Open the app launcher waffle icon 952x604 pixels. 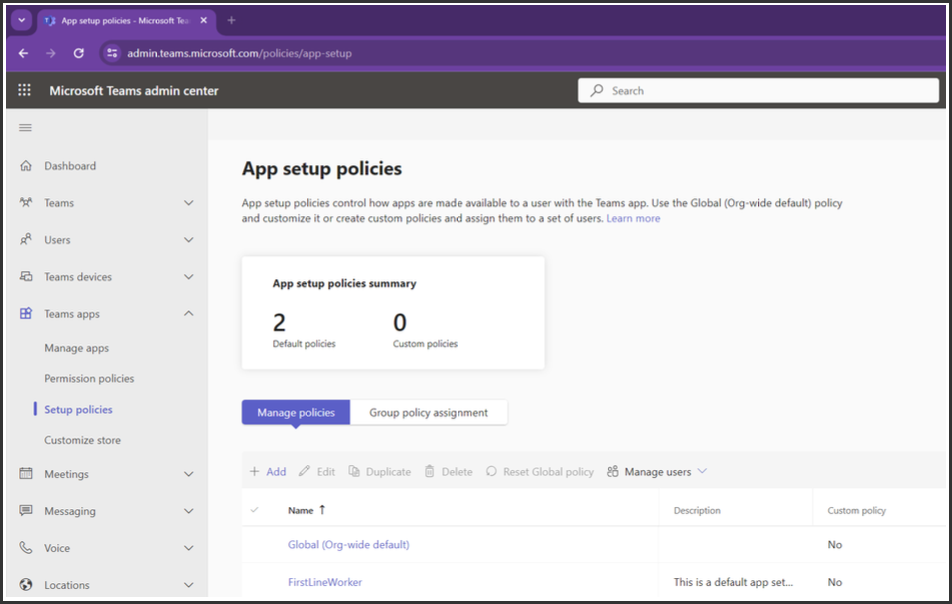point(24,90)
